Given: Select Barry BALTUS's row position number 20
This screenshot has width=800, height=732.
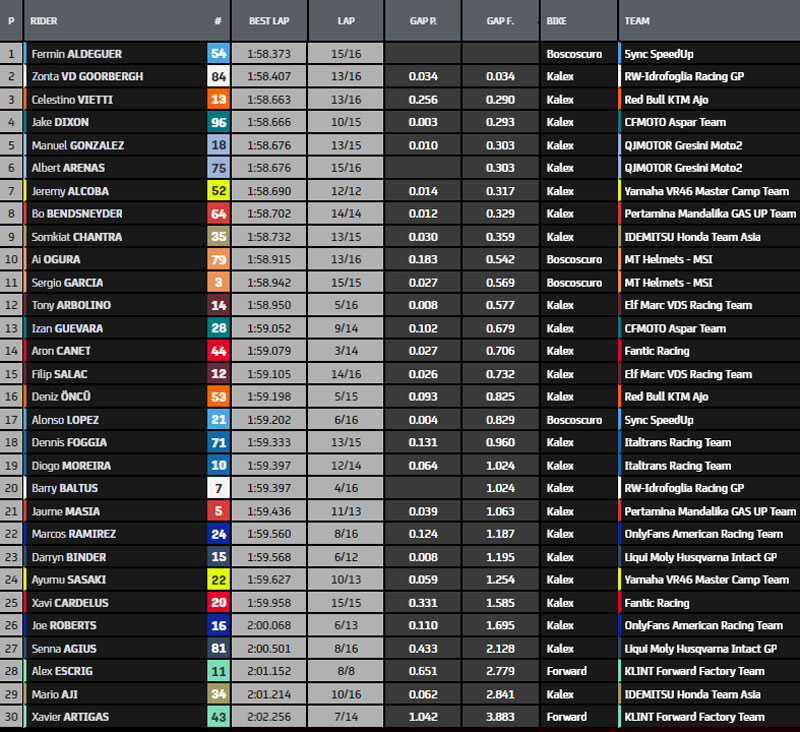Looking at the screenshot, I should (x=12, y=489).
